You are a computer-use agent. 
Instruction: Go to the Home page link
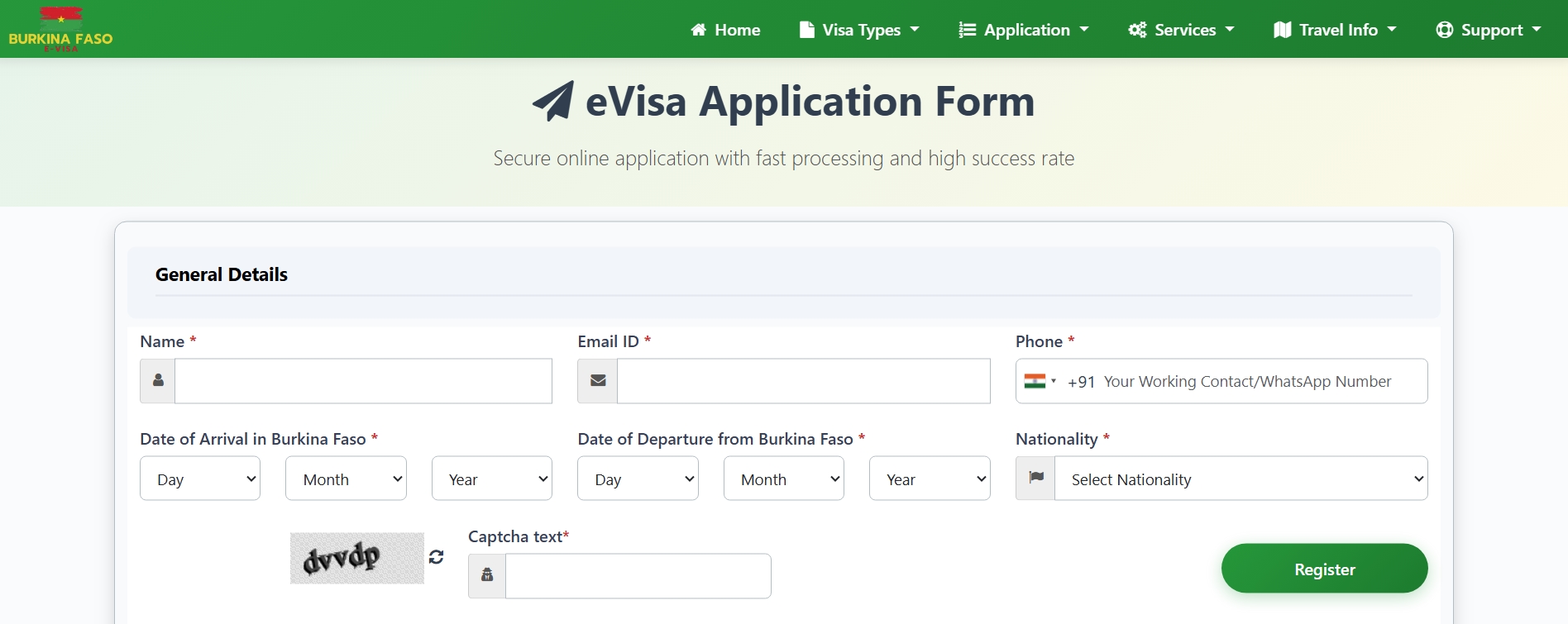(x=725, y=30)
